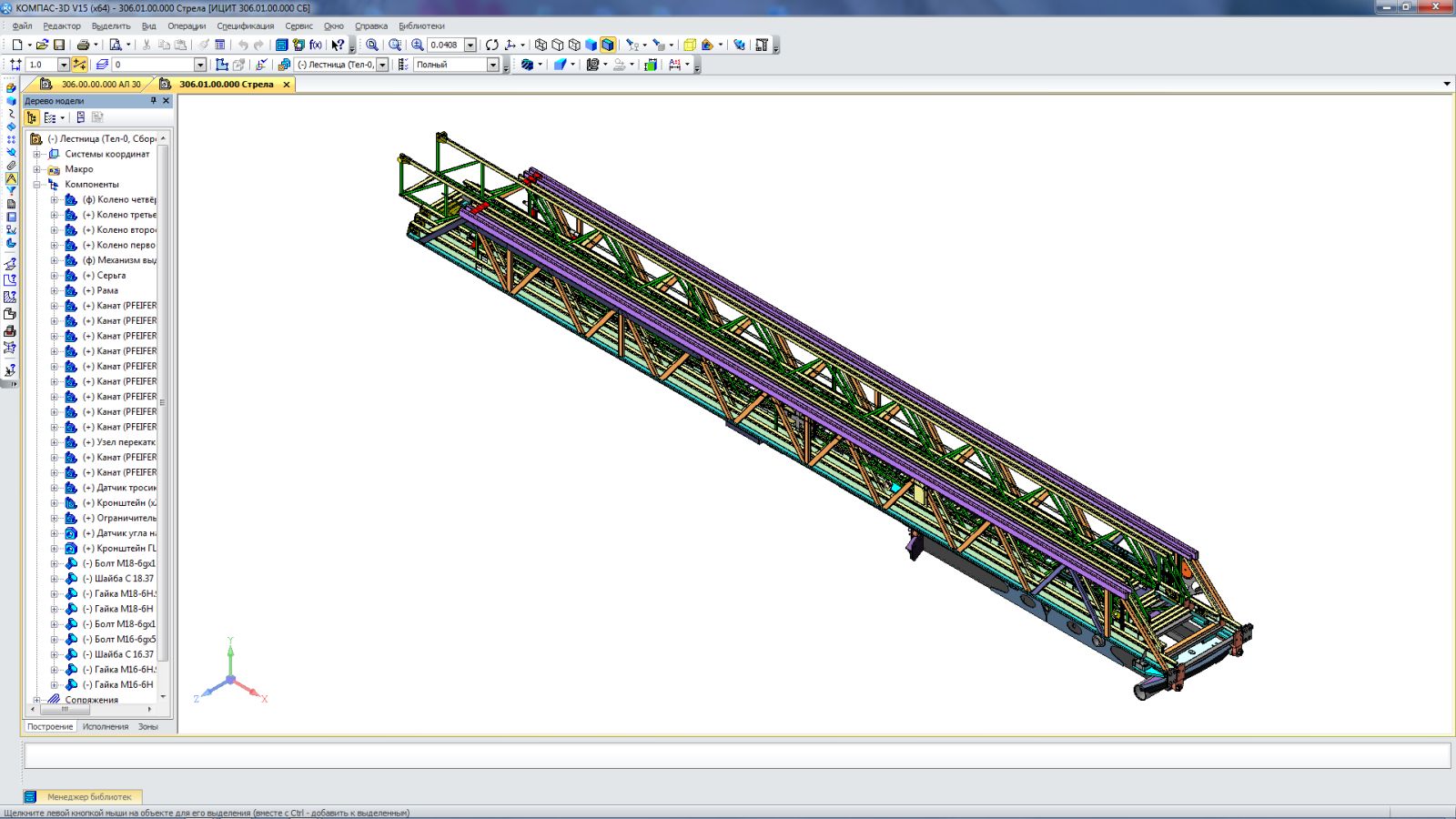Click the Менеджер библиотек button
This screenshot has width=1456, height=819.
click(88, 796)
